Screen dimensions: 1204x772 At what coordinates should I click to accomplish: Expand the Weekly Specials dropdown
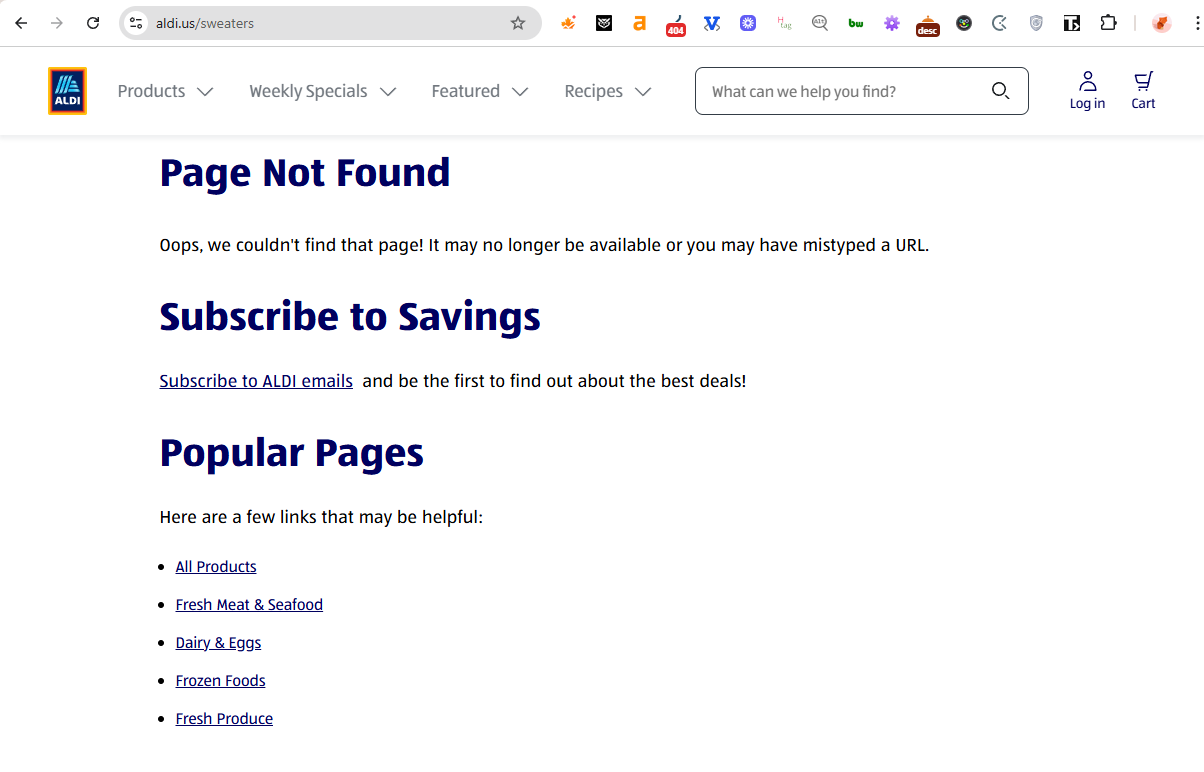(x=322, y=91)
